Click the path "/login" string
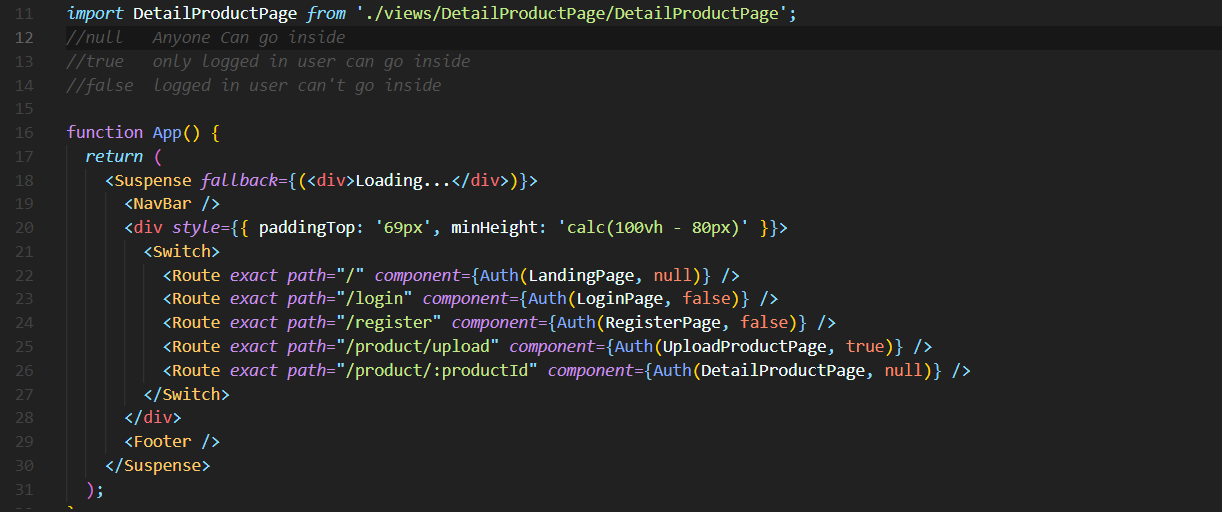Viewport: 1222px width, 512px height. pyautogui.click(x=375, y=300)
